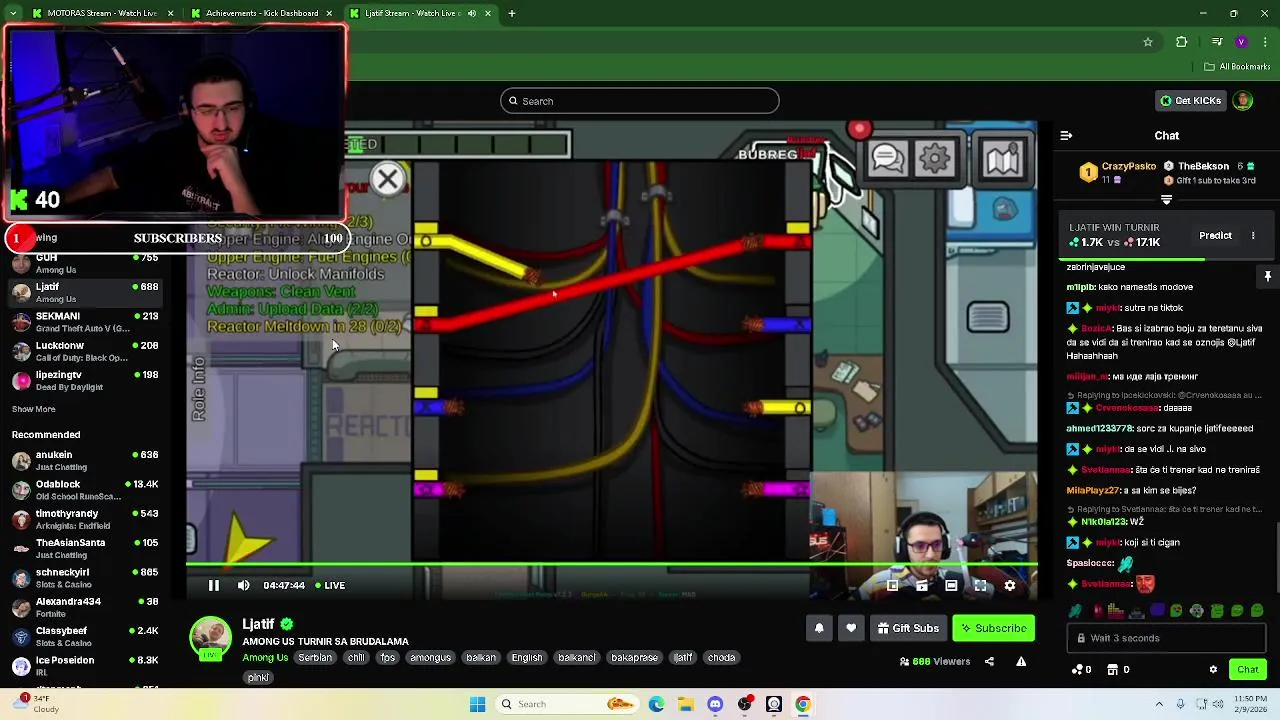
Task: Switch to Achievements Kick Dashboard tab
Action: [262, 13]
